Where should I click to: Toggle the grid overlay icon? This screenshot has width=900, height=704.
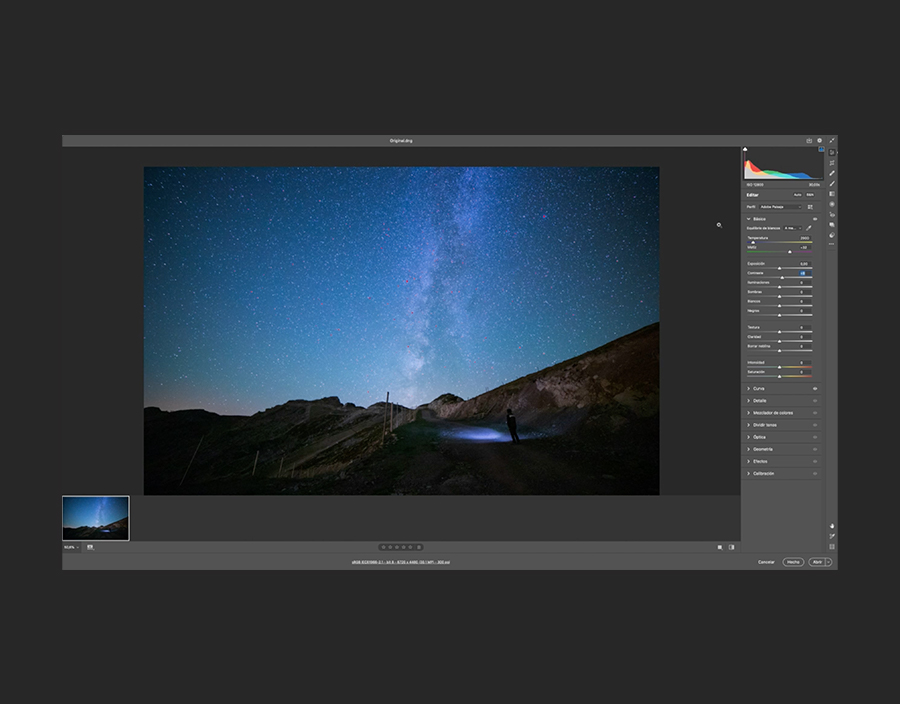[832, 547]
